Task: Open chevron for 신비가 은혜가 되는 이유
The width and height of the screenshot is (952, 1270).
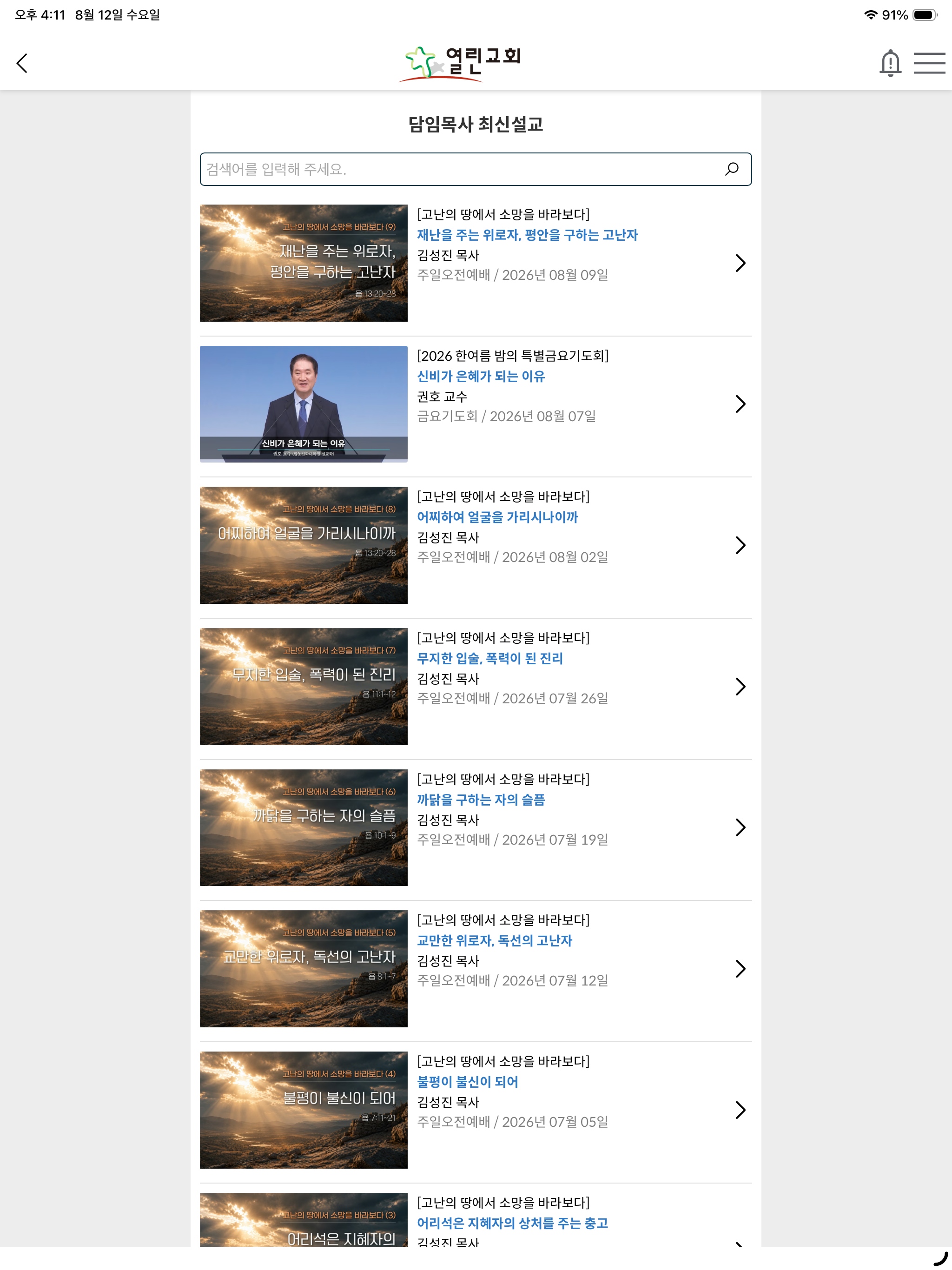Action: [x=740, y=403]
